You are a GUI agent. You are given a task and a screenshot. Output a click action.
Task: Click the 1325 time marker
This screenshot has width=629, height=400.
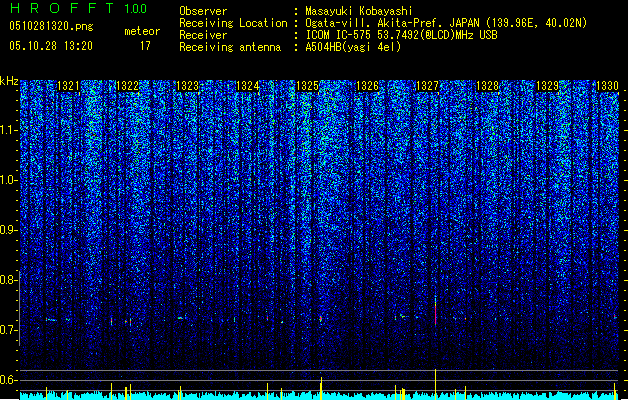(x=307, y=86)
